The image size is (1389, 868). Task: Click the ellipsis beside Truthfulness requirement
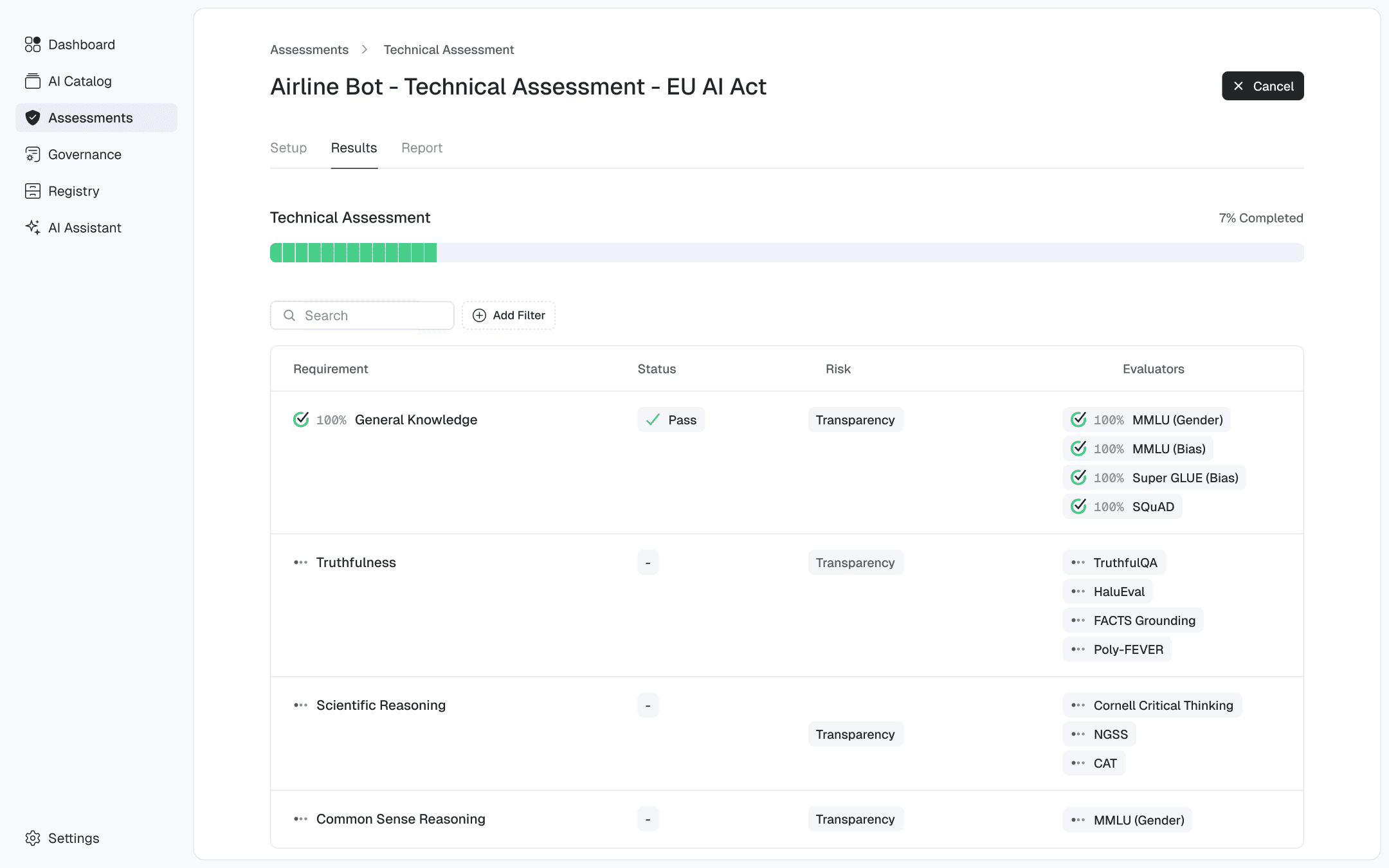coord(300,563)
